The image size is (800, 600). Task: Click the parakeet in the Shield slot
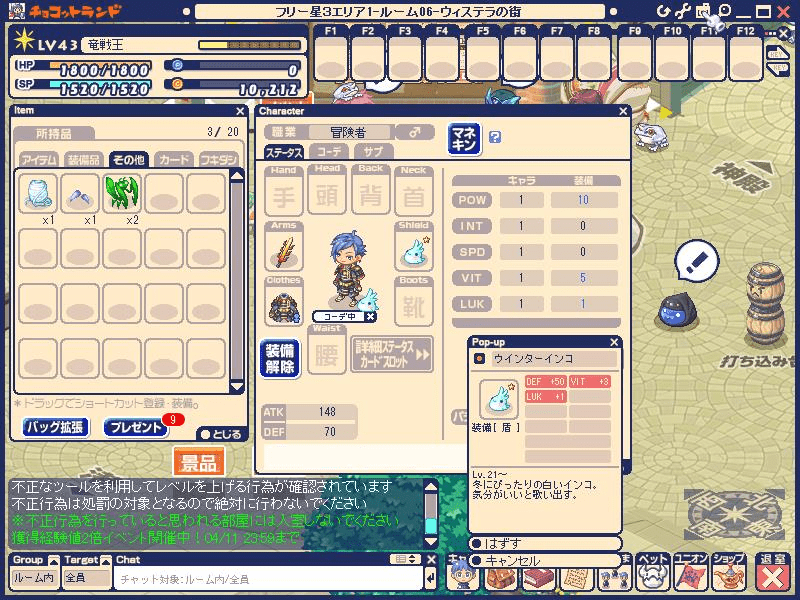[x=414, y=250]
